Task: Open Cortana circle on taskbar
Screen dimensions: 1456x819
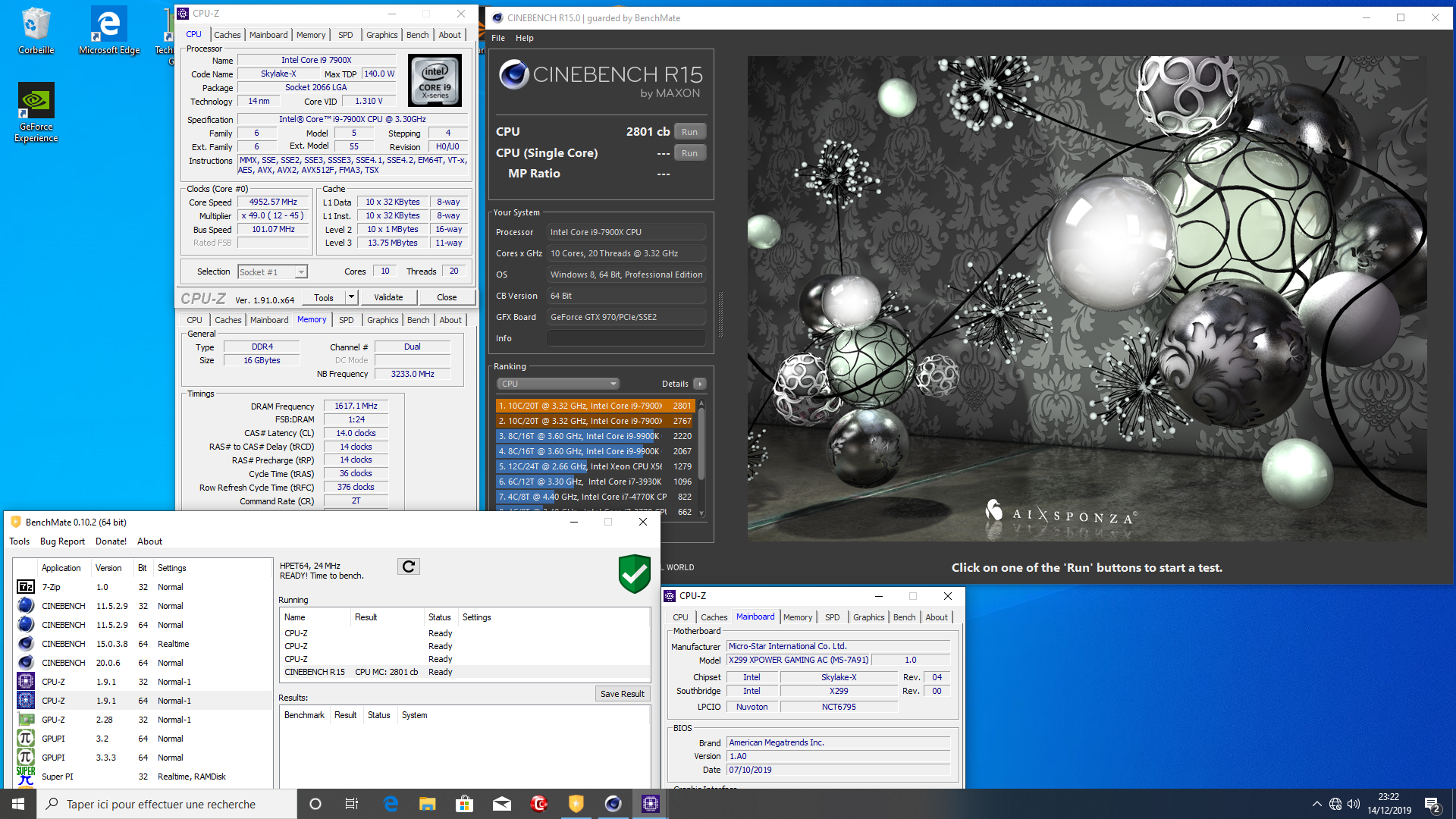Action: click(315, 804)
